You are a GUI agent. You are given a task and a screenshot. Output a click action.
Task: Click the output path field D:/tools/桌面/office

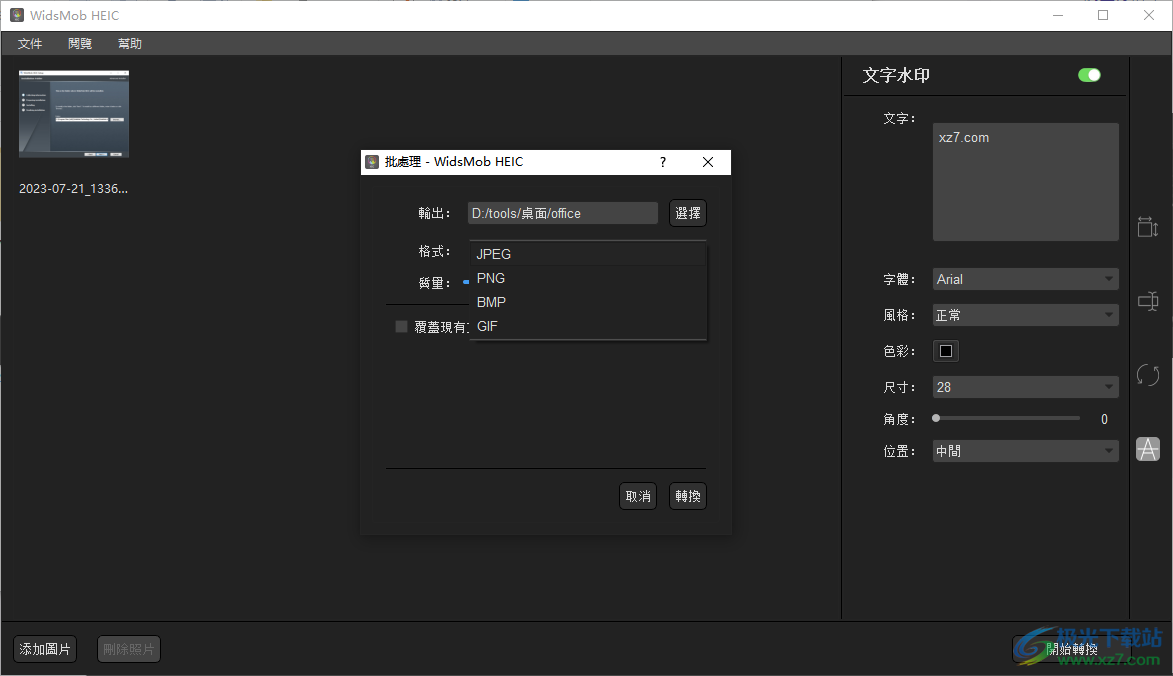563,213
